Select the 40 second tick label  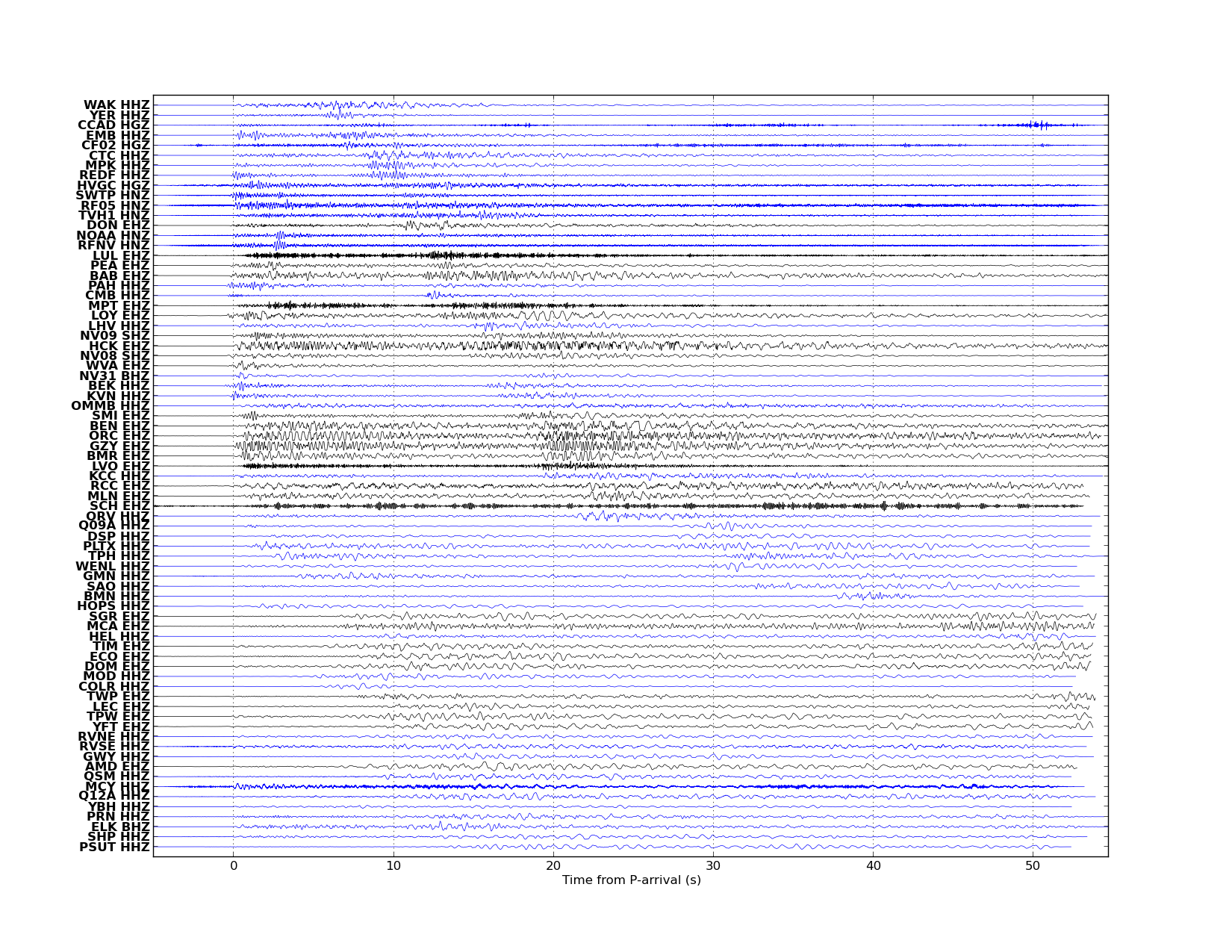pyautogui.click(x=872, y=866)
